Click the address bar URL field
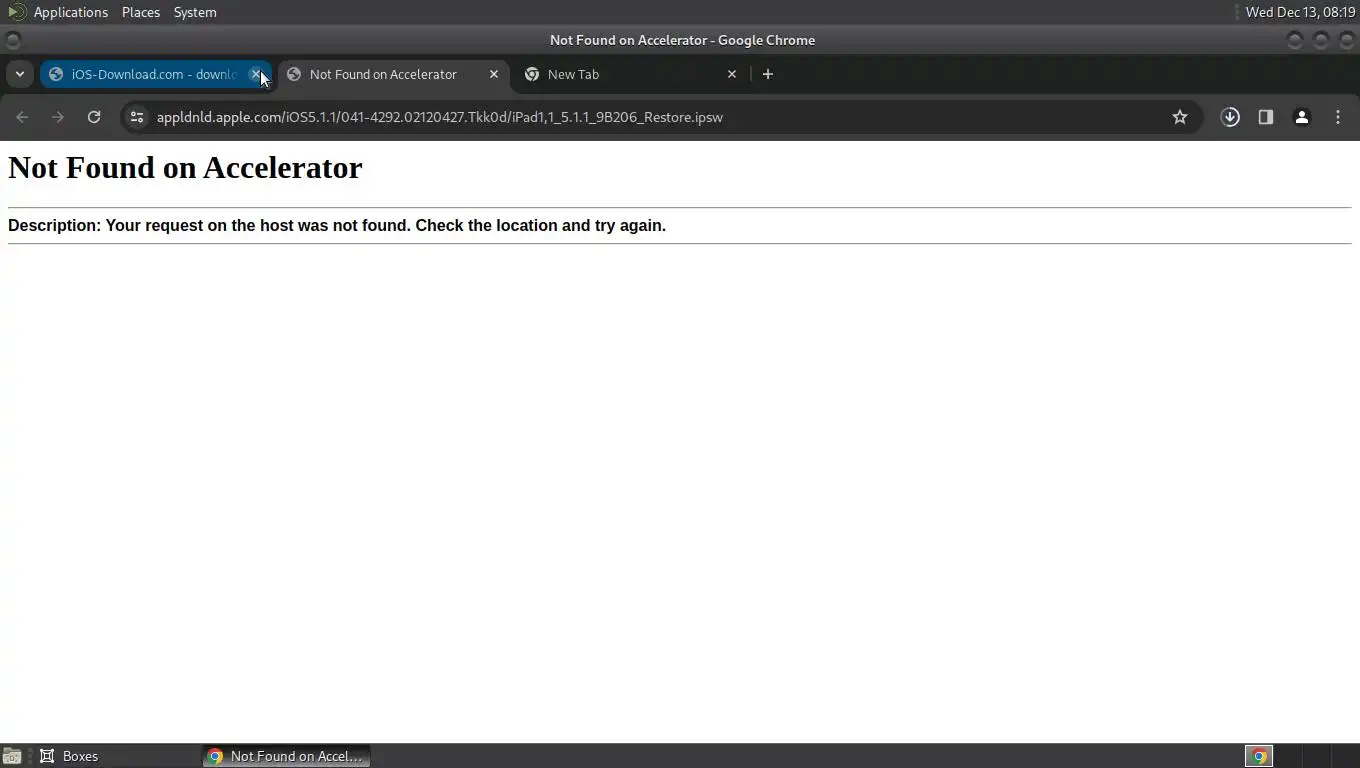The width and height of the screenshot is (1360, 768). click(x=660, y=117)
